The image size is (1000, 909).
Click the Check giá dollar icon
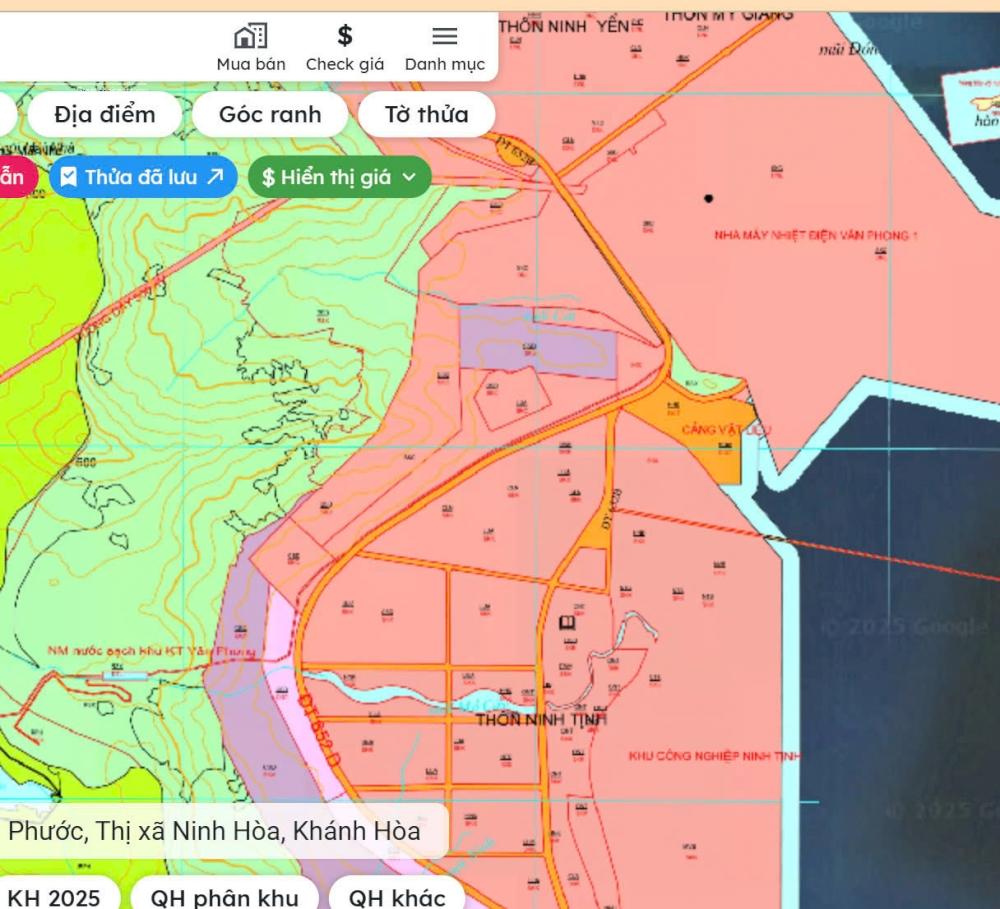click(345, 37)
